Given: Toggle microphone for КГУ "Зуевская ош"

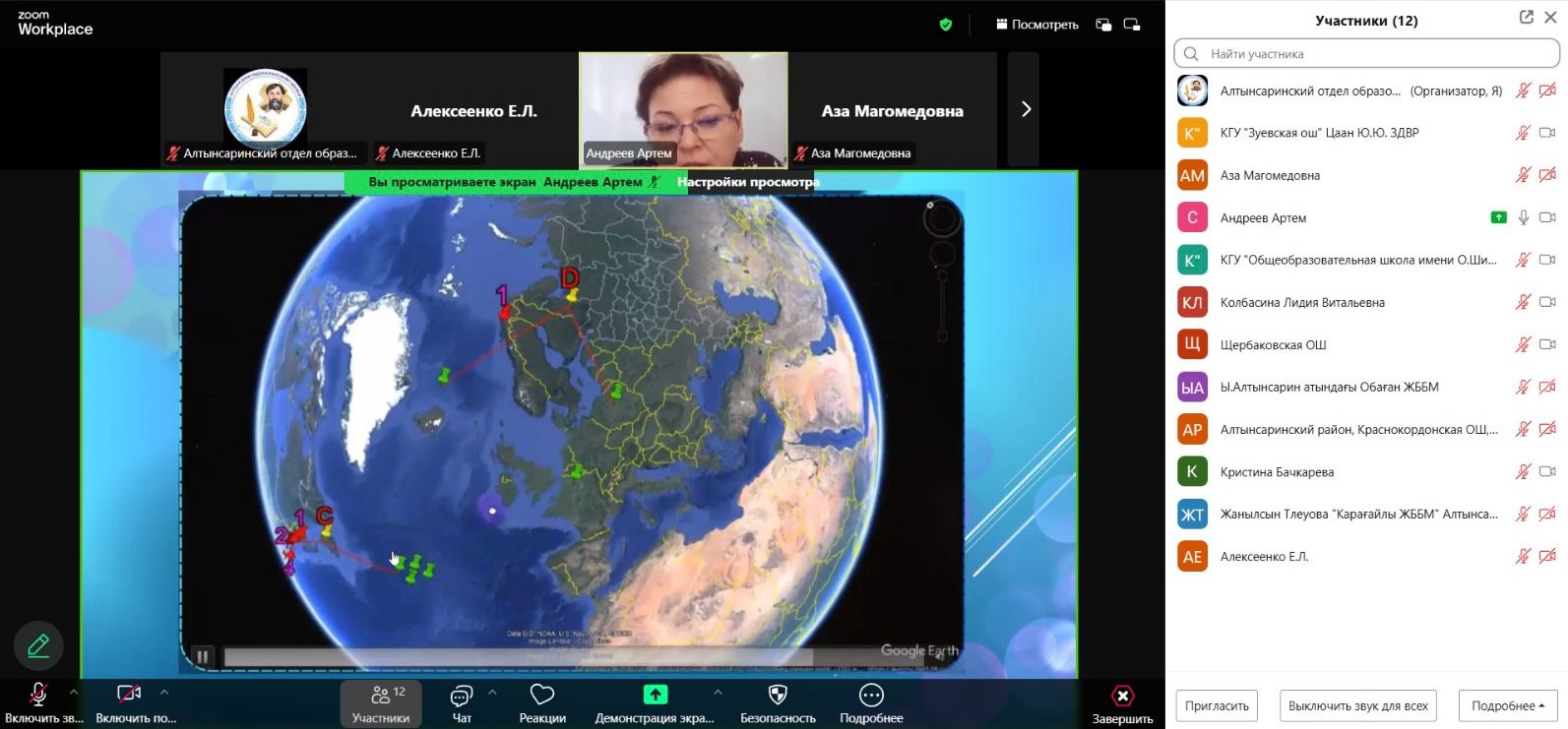Looking at the screenshot, I should point(1523,133).
